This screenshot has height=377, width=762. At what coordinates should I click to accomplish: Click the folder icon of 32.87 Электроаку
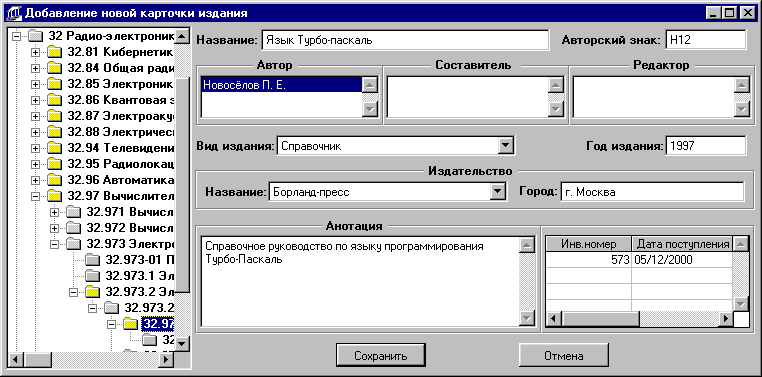(54, 116)
